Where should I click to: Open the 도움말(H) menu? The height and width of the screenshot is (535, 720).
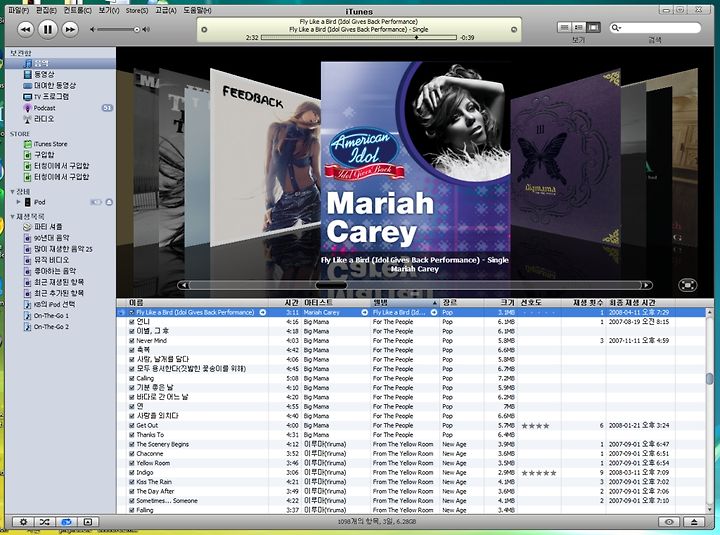point(197,10)
